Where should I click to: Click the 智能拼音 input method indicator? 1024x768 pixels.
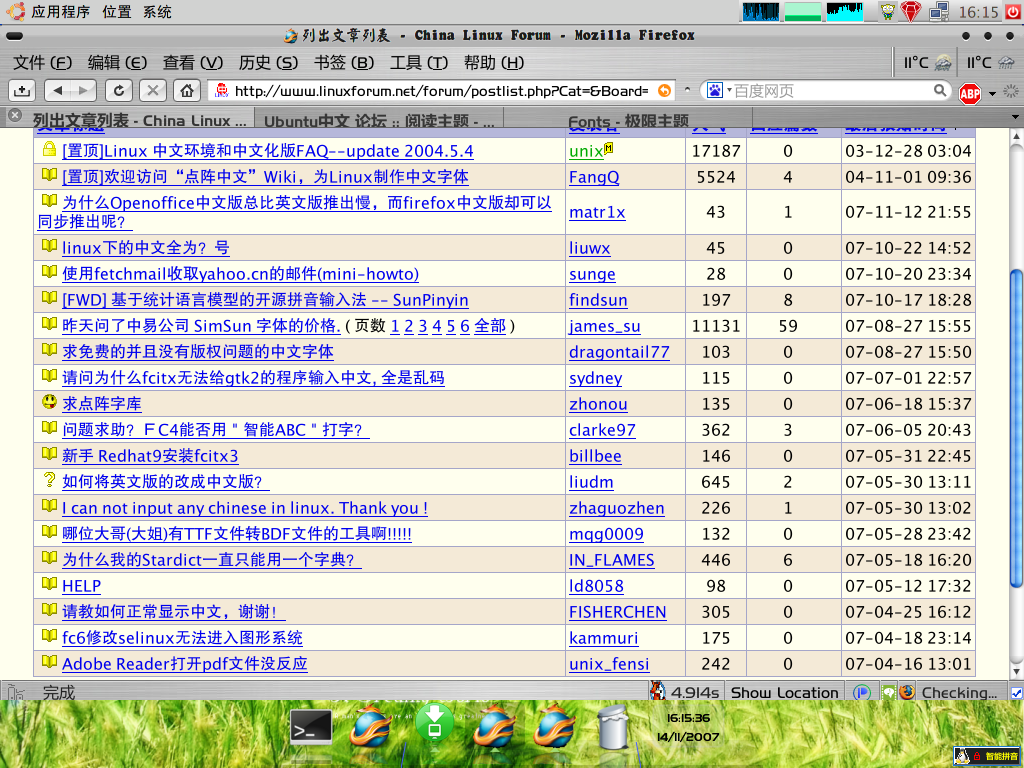coord(987,756)
